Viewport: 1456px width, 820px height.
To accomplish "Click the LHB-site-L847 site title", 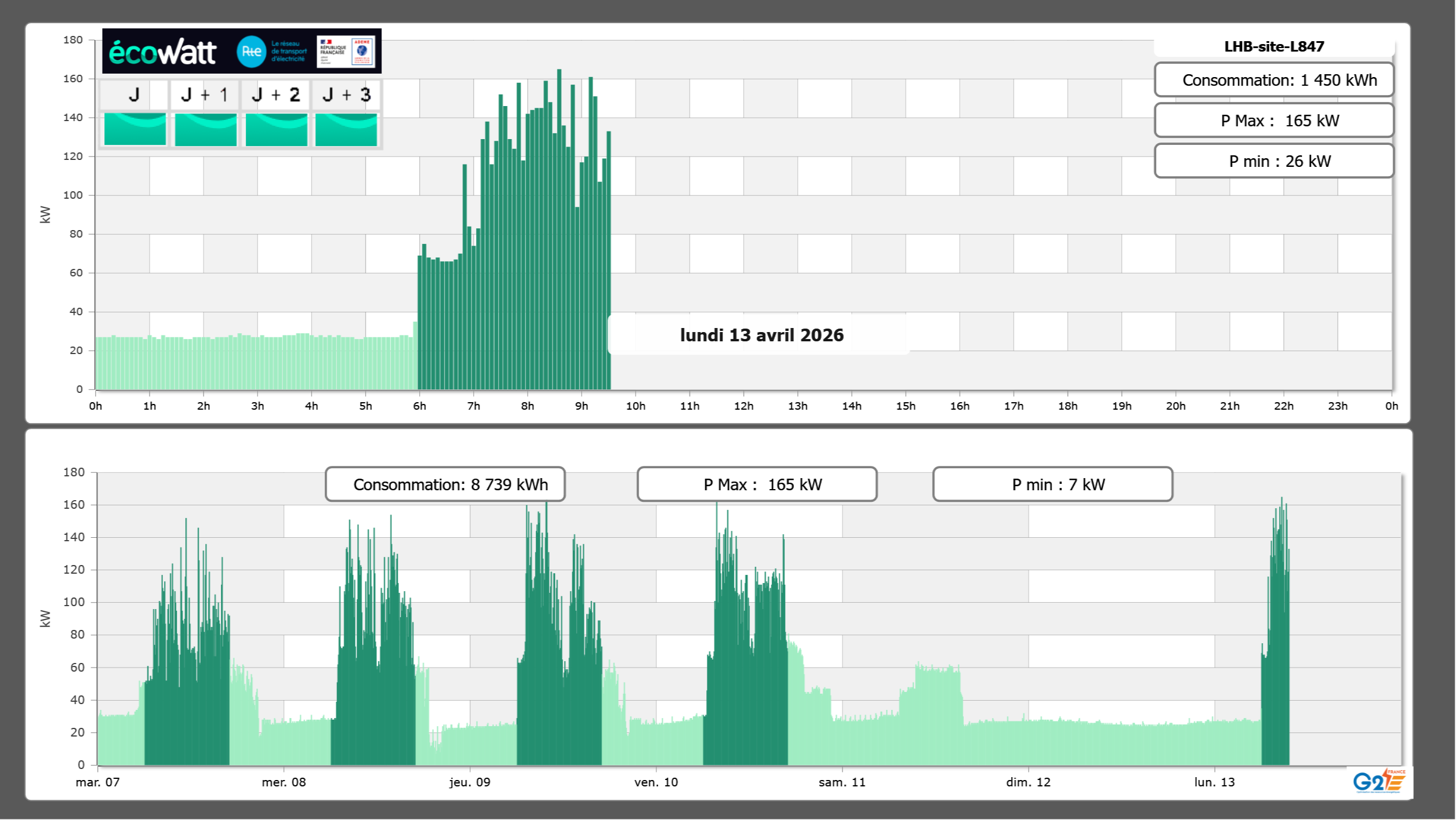I will [x=1273, y=46].
